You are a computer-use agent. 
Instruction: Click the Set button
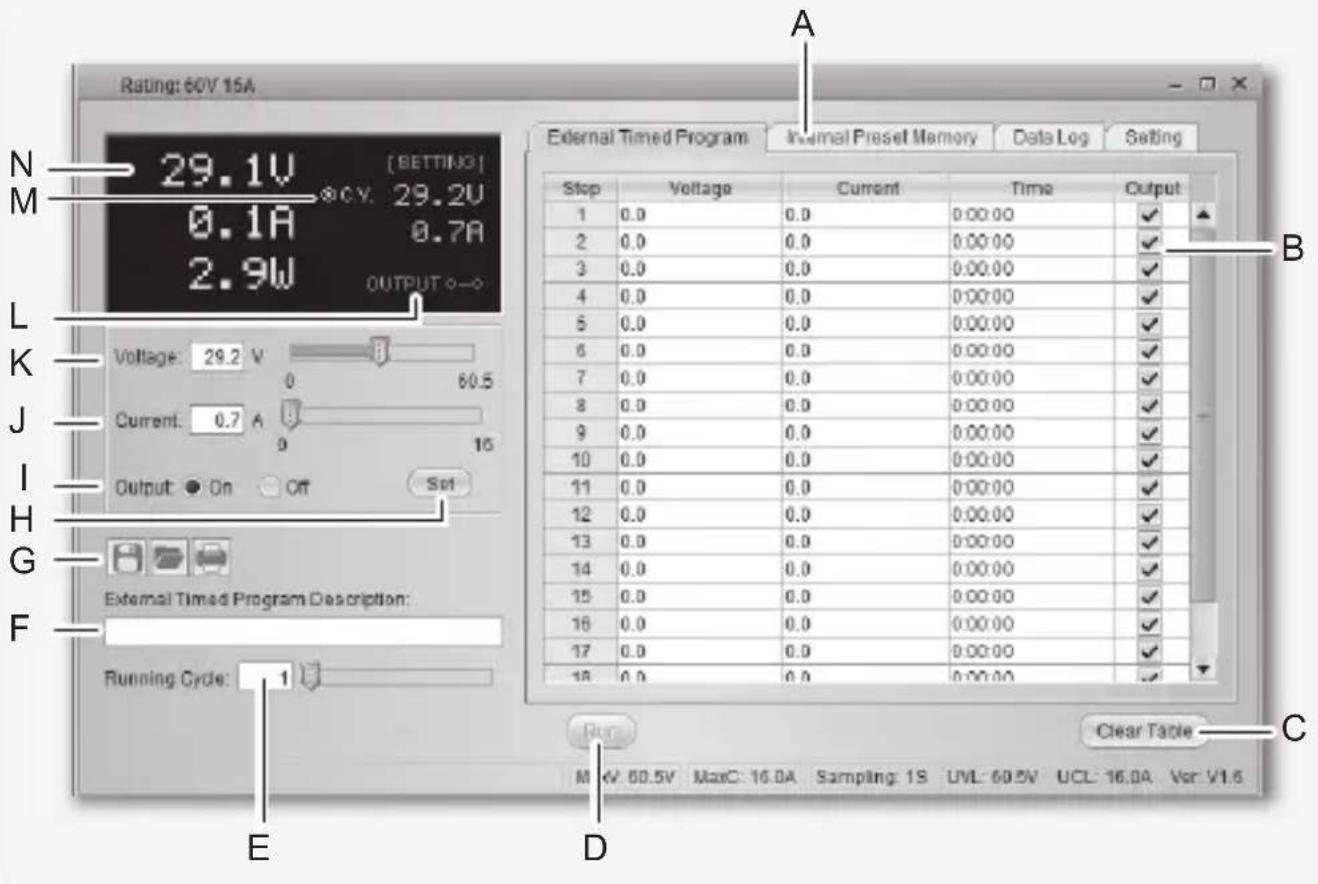tap(439, 484)
